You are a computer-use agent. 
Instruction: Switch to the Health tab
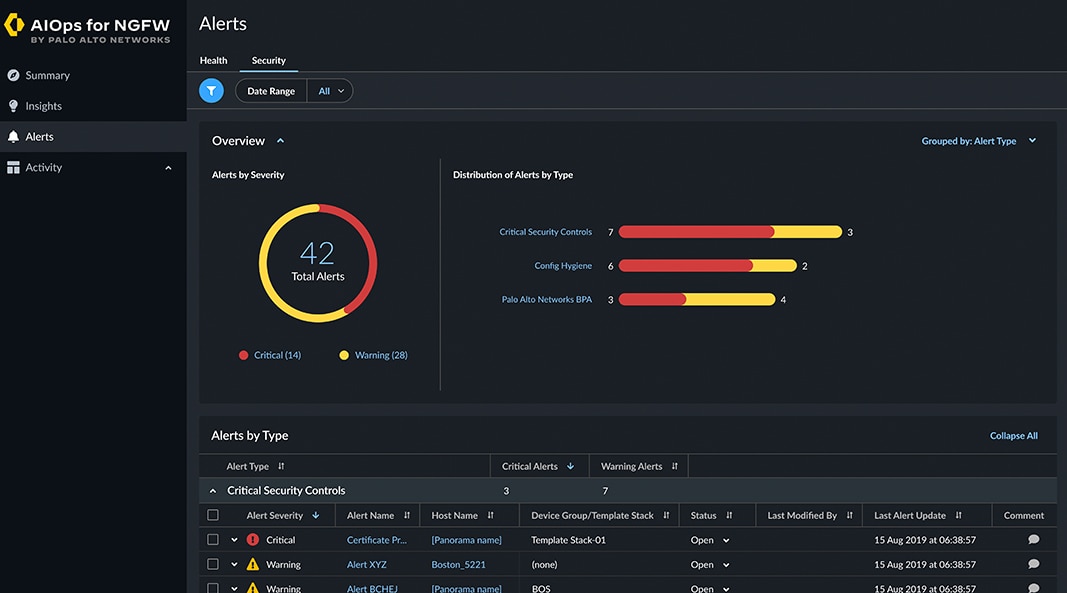point(213,61)
